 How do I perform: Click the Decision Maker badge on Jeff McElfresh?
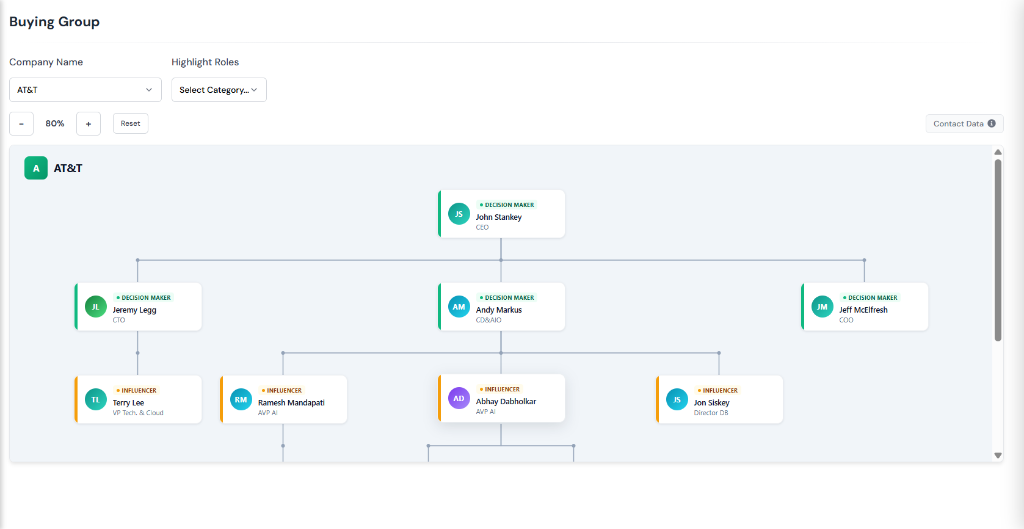(x=871, y=297)
